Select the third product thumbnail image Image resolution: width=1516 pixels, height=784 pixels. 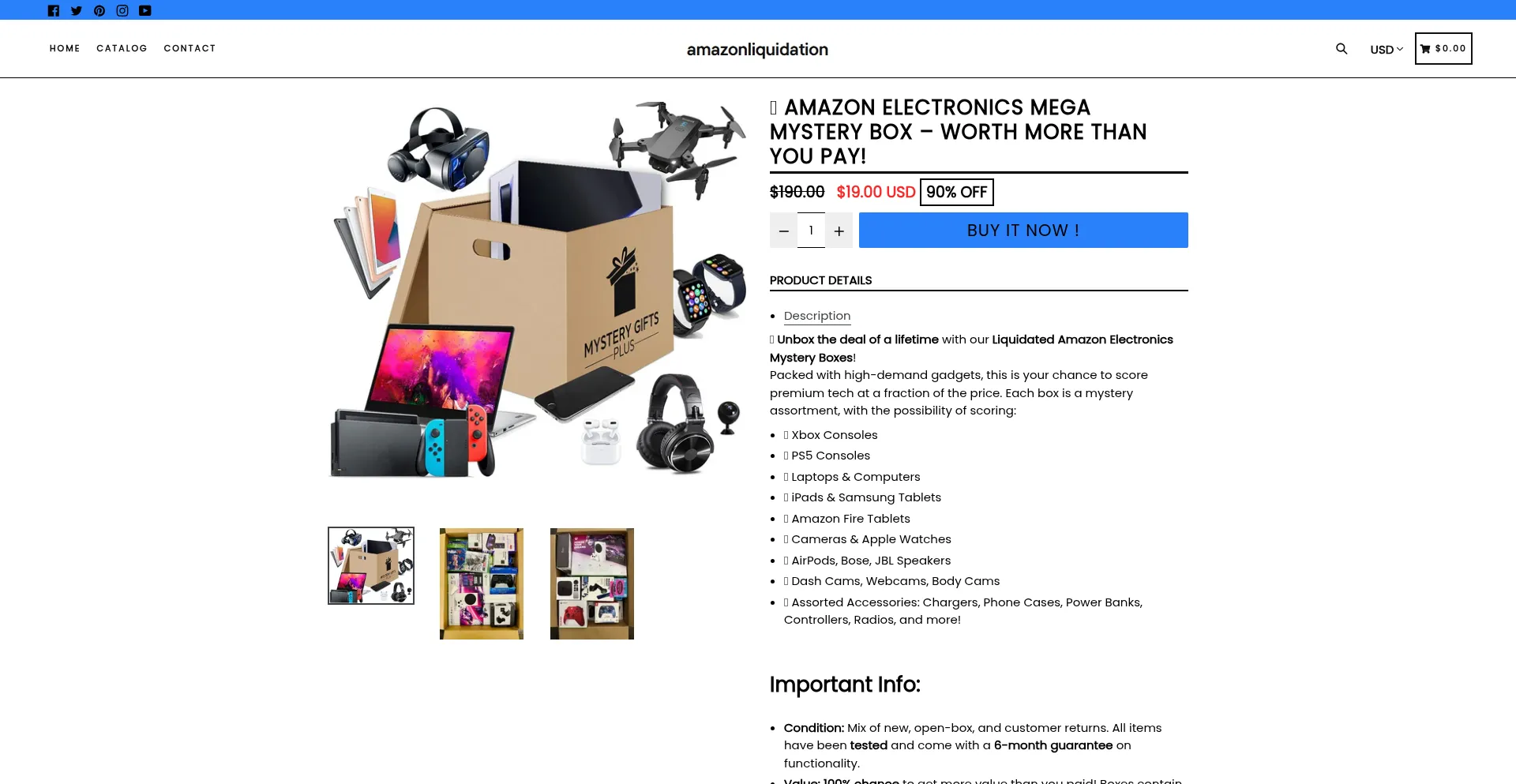592,583
